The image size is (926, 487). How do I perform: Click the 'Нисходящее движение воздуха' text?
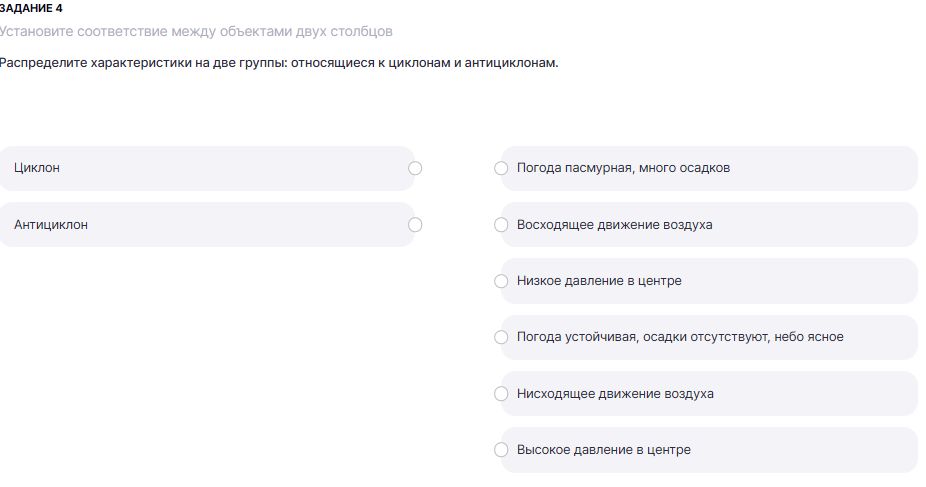click(615, 394)
